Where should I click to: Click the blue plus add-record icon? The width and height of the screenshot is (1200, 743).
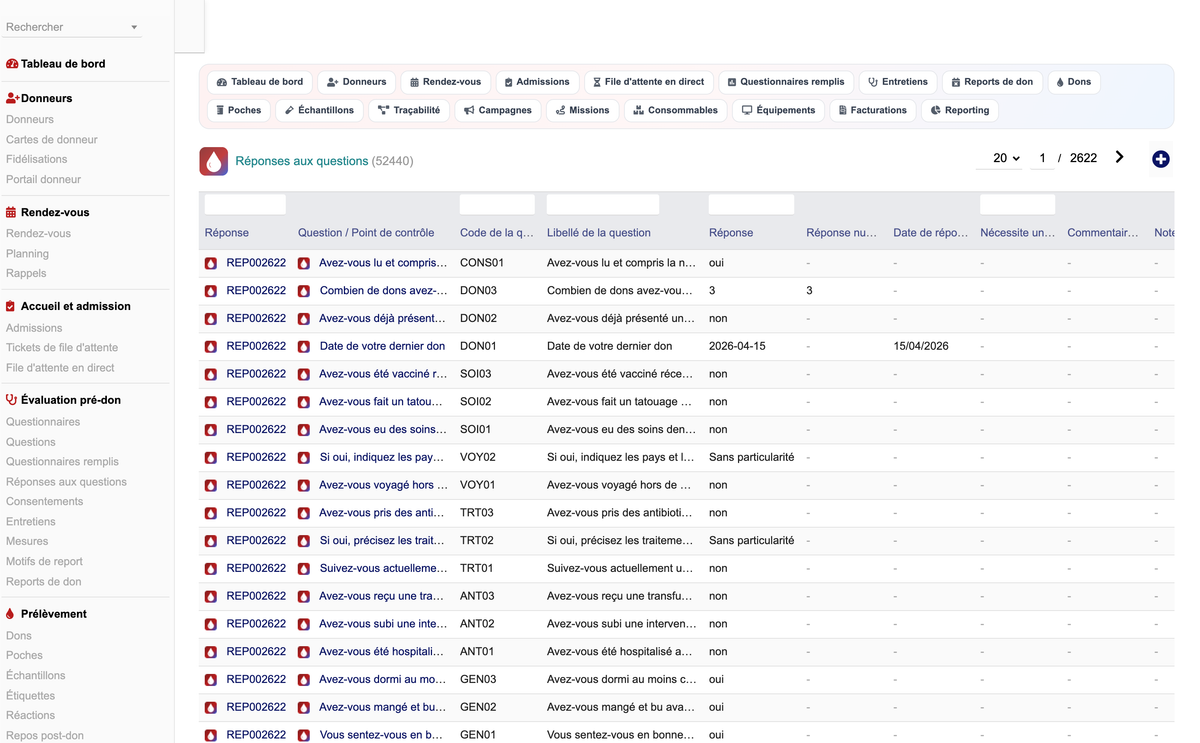coord(1160,159)
